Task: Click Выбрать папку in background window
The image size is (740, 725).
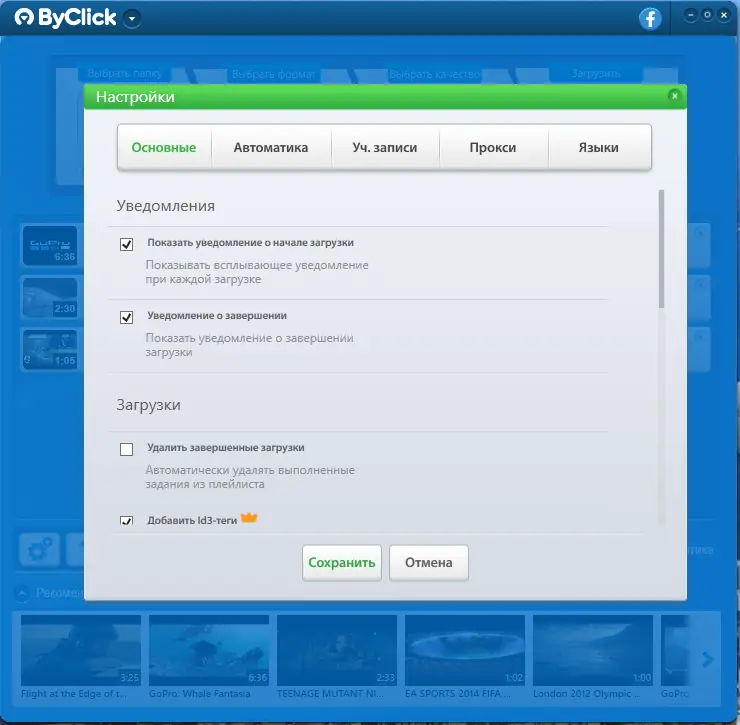Action: click(x=125, y=74)
